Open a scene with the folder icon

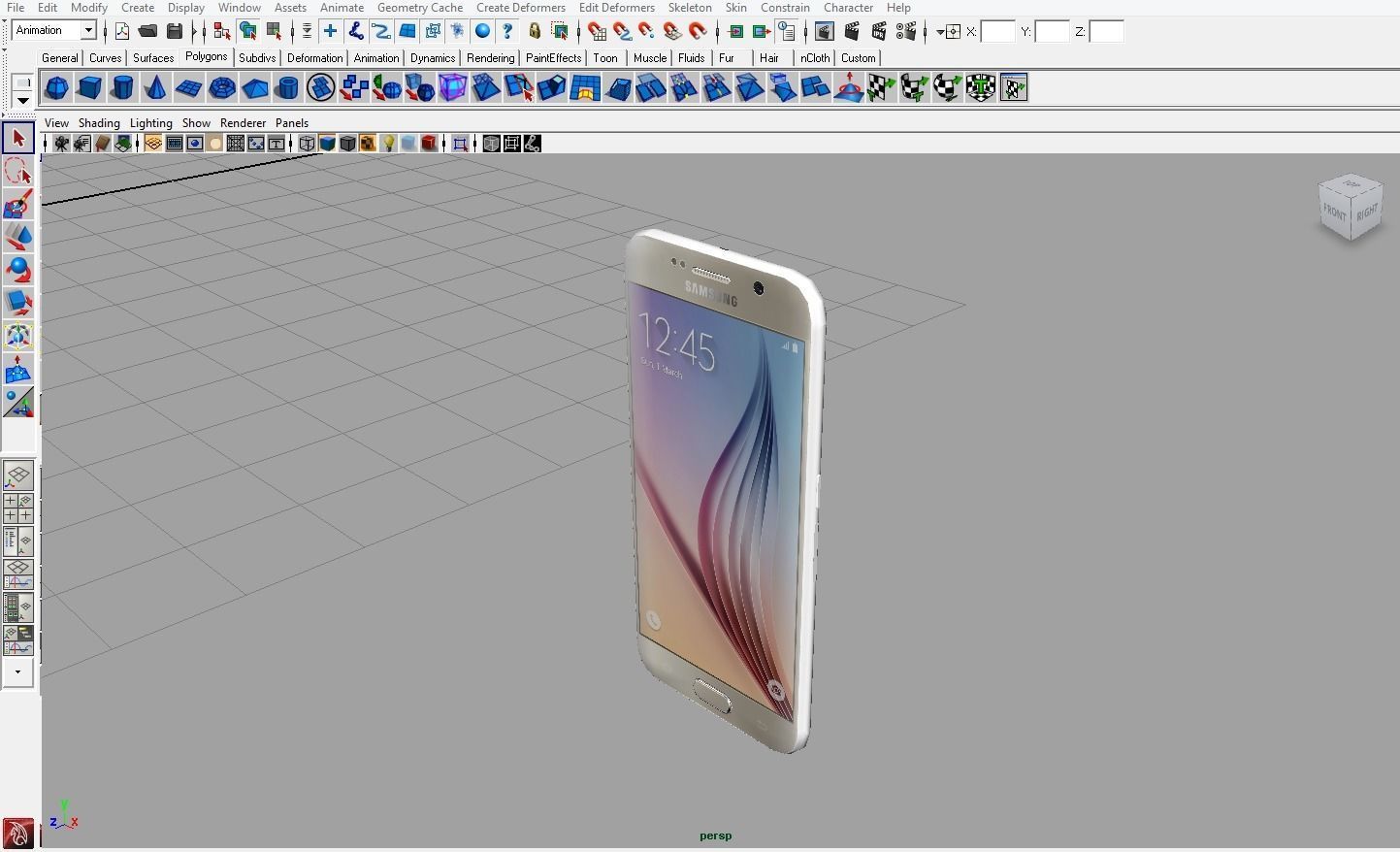point(147,31)
